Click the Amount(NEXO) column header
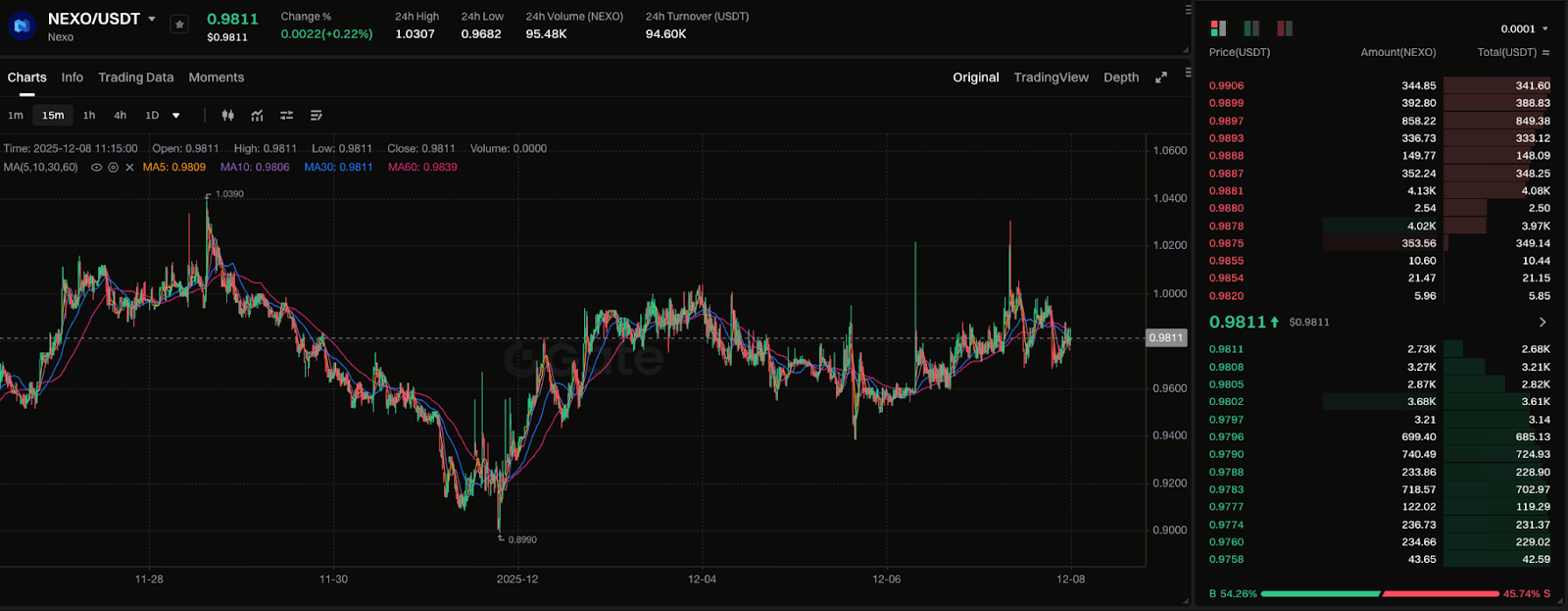This screenshot has width=1568, height=611. click(x=1398, y=52)
